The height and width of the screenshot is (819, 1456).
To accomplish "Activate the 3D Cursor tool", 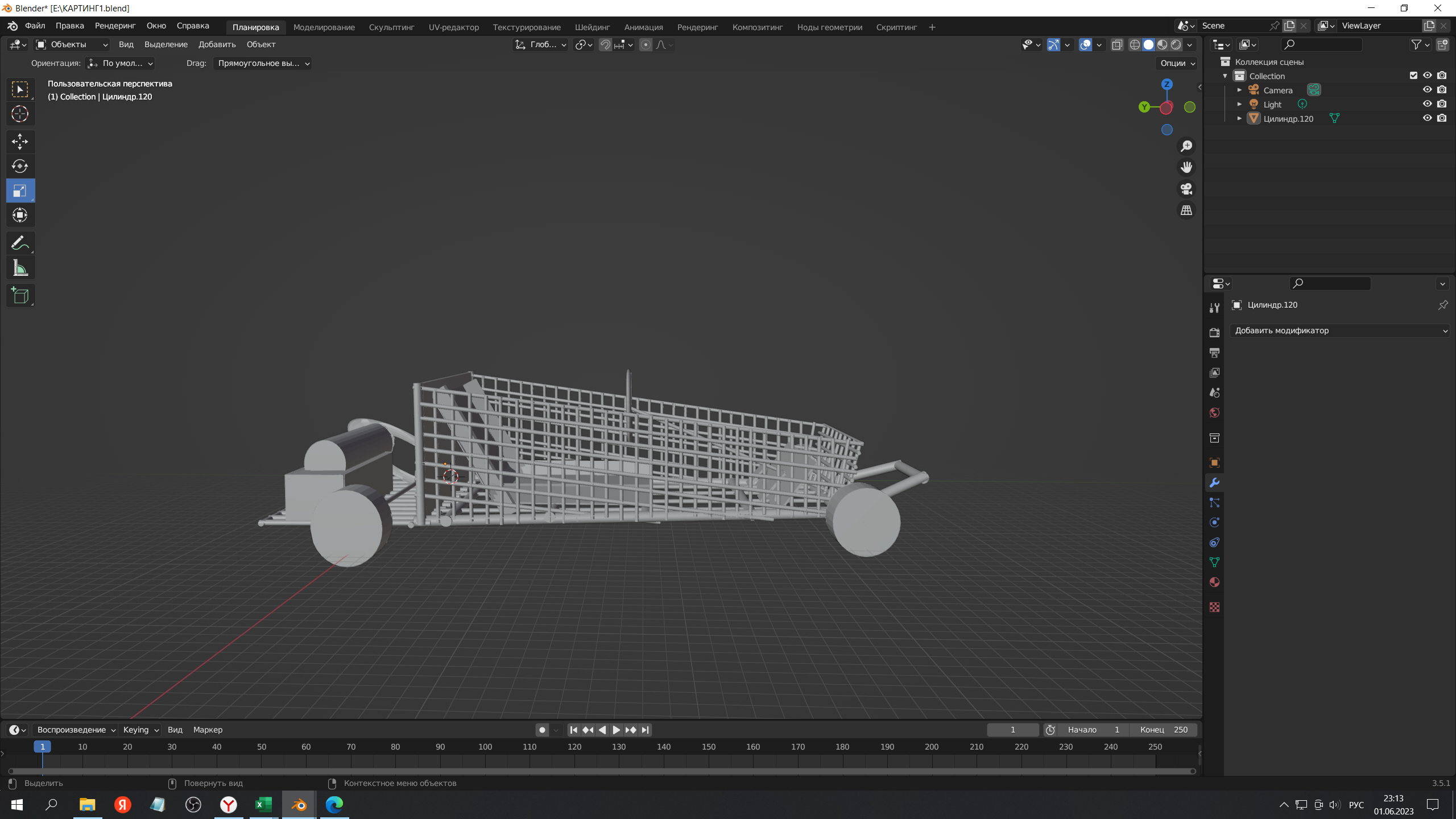I will (x=20, y=114).
